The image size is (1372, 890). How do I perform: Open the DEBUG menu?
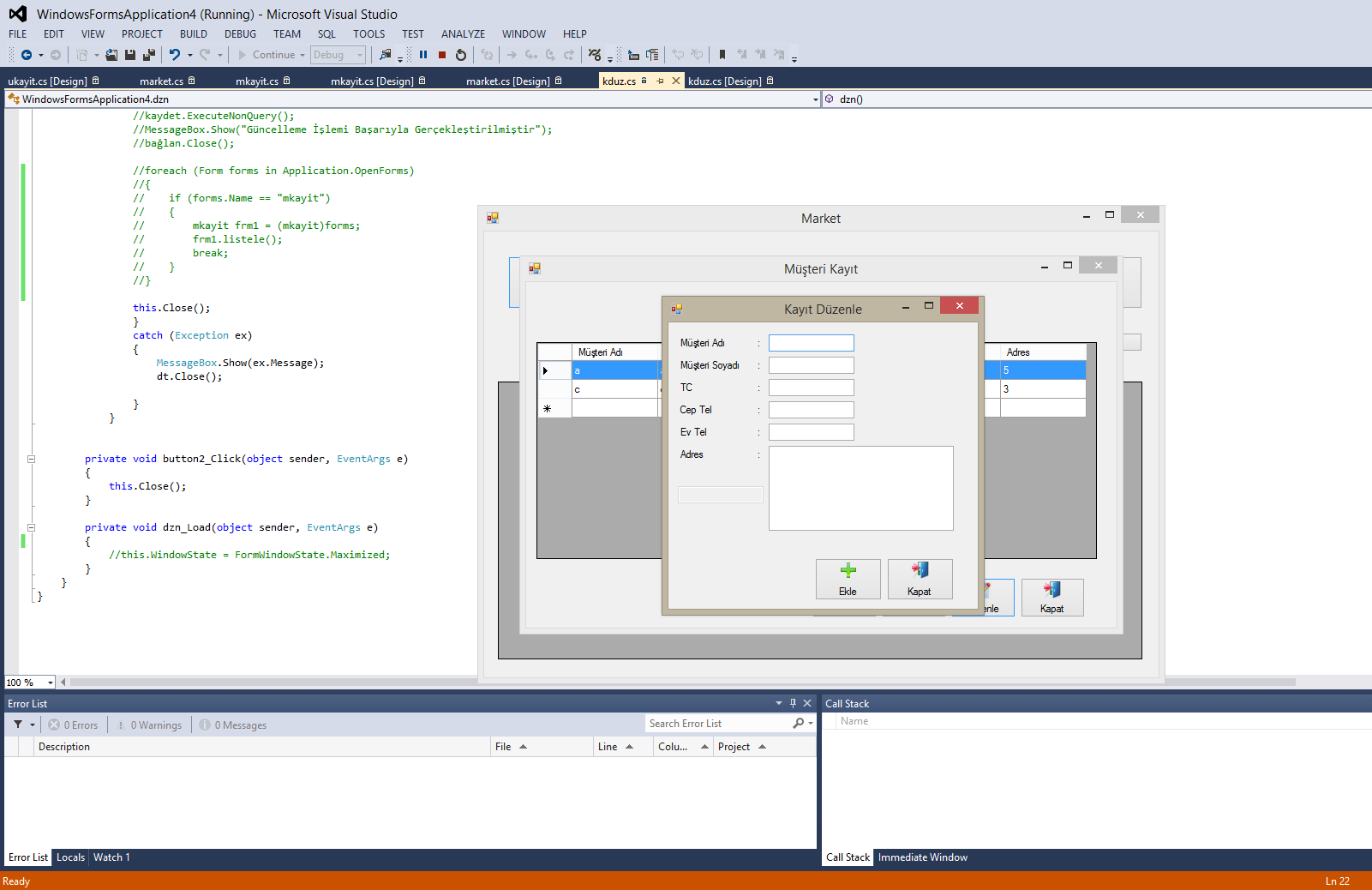(240, 34)
